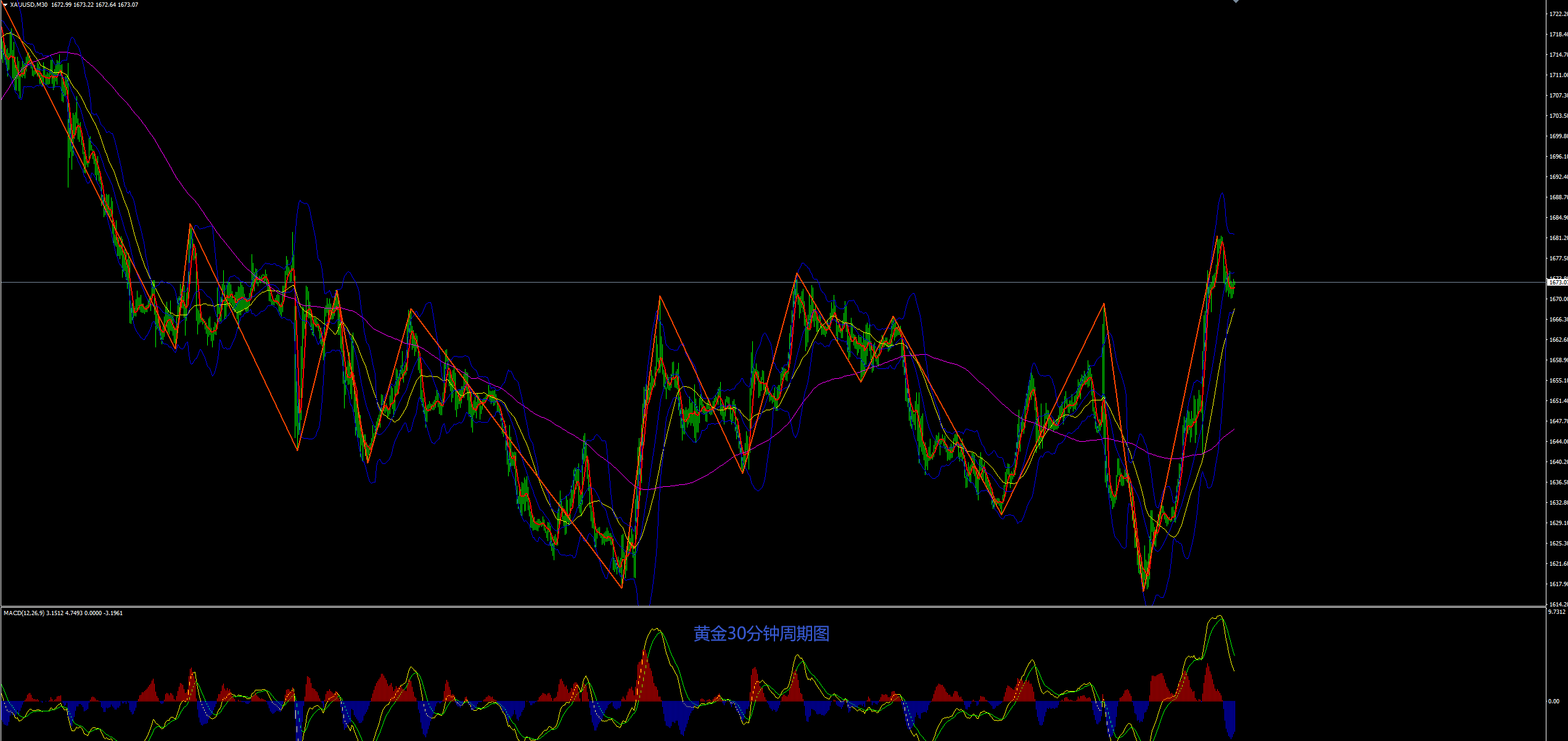Click the current price tag 1673 on the scale
This screenshot has height=741, width=1568.
(x=1558, y=283)
